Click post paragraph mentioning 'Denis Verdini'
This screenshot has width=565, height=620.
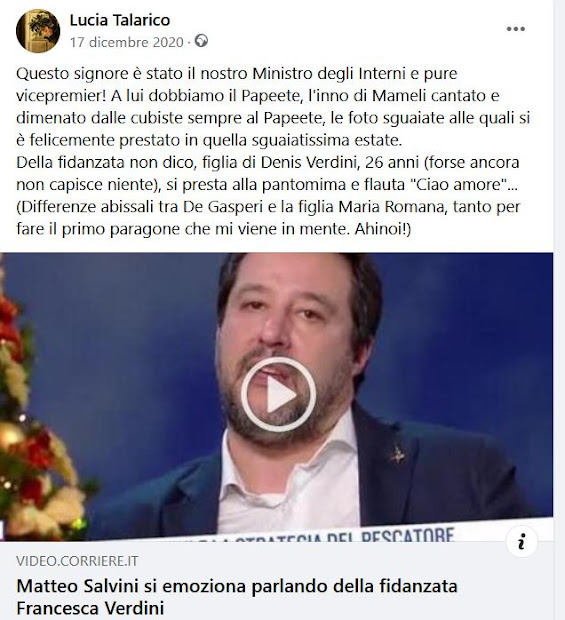268,173
